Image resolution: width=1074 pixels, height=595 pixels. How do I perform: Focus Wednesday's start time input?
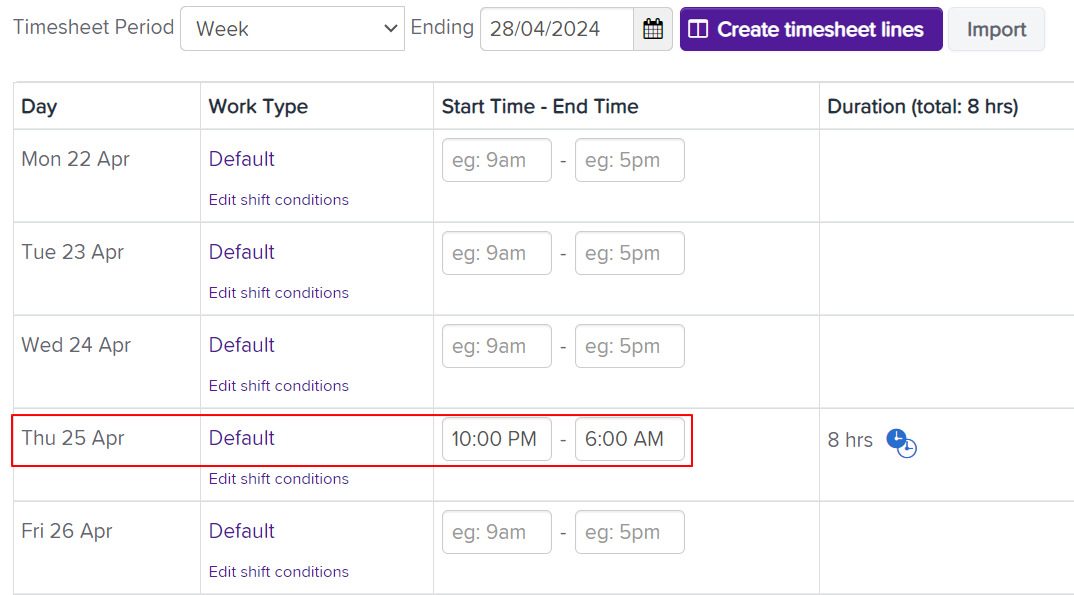click(496, 346)
